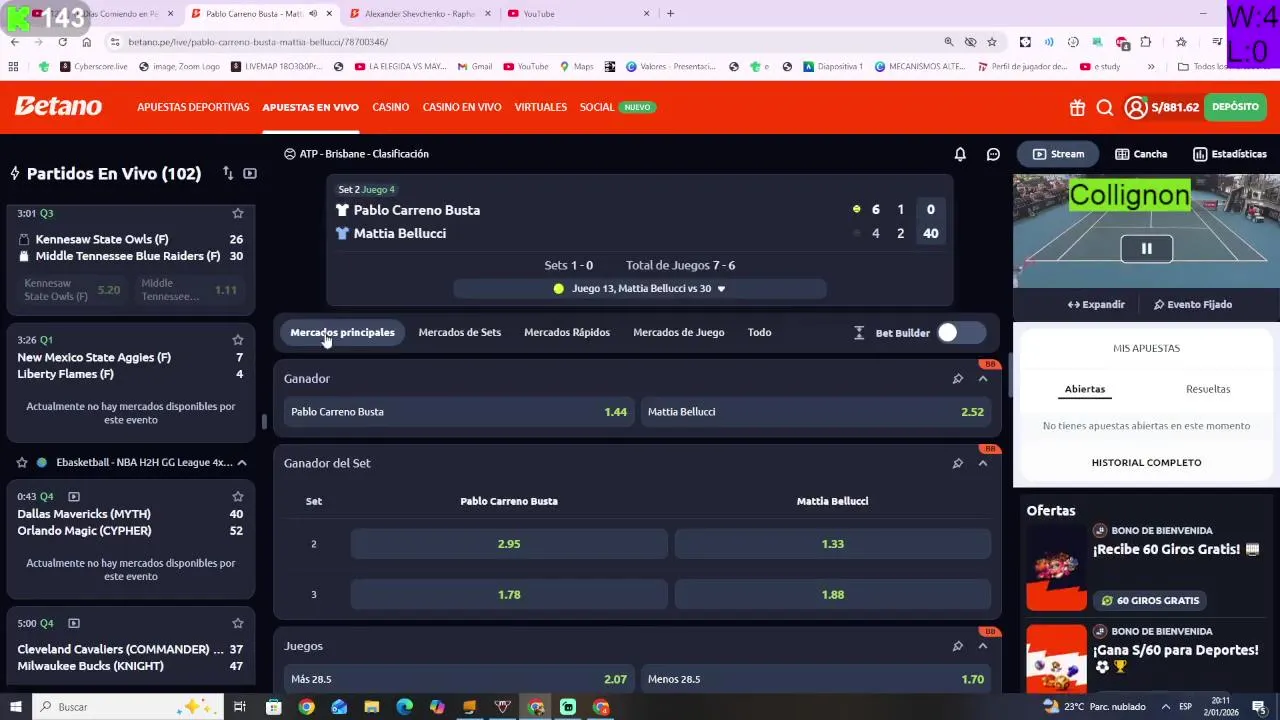
Task: Open the Gmail bookmark
Action: point(475,67)
